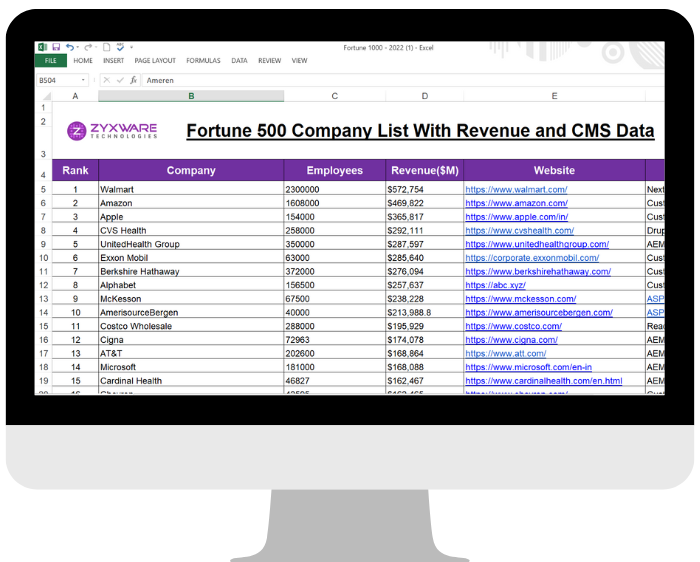This screenshot has width=700, height=562.
Task: Select column C header
Action: 334,96
